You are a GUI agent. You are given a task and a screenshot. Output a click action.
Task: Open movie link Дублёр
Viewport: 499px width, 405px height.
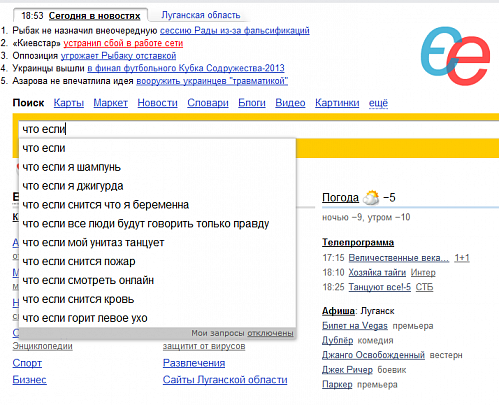click(x=337, y=340)
